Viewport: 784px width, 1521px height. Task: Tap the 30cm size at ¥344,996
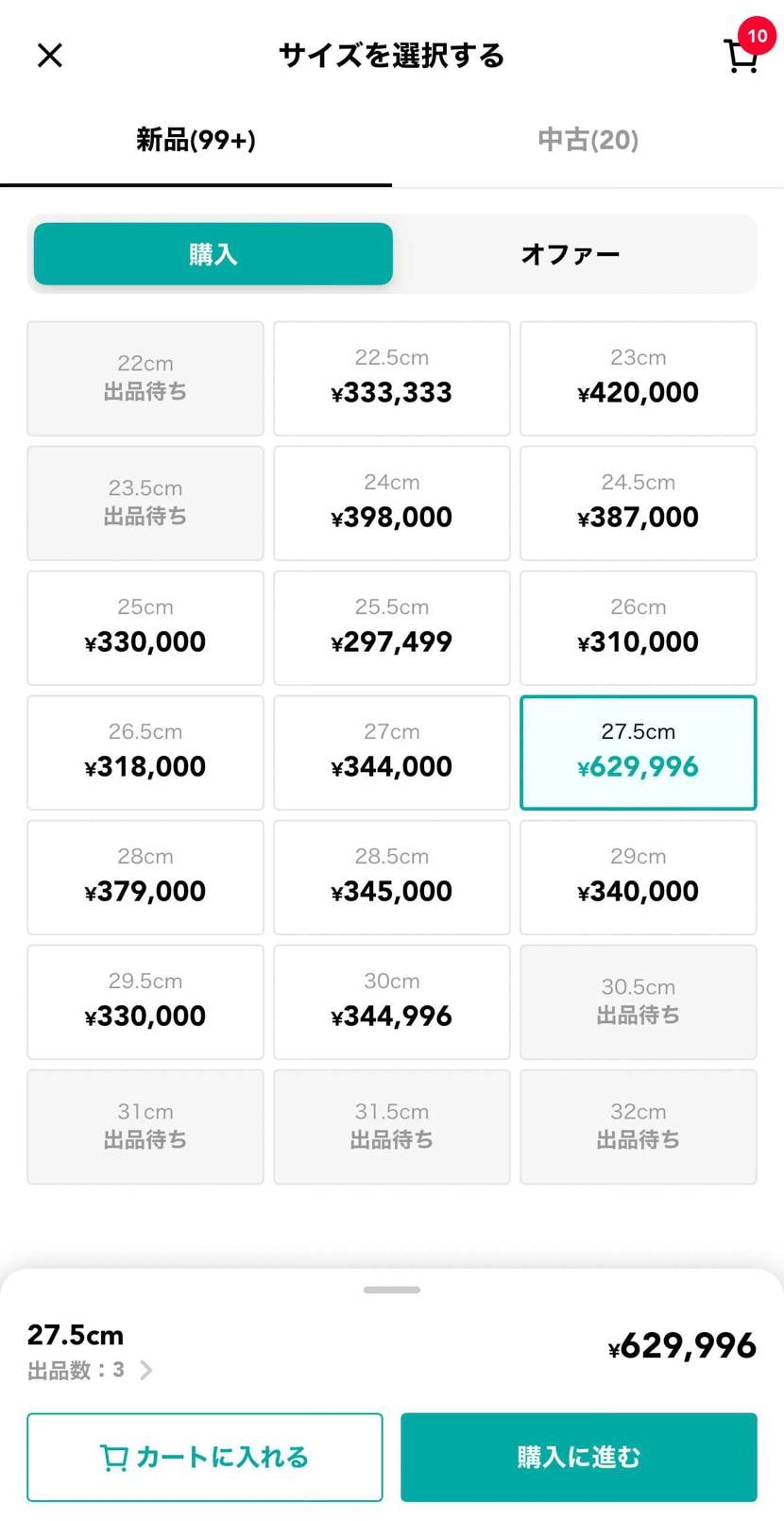tap(392, 1002)
